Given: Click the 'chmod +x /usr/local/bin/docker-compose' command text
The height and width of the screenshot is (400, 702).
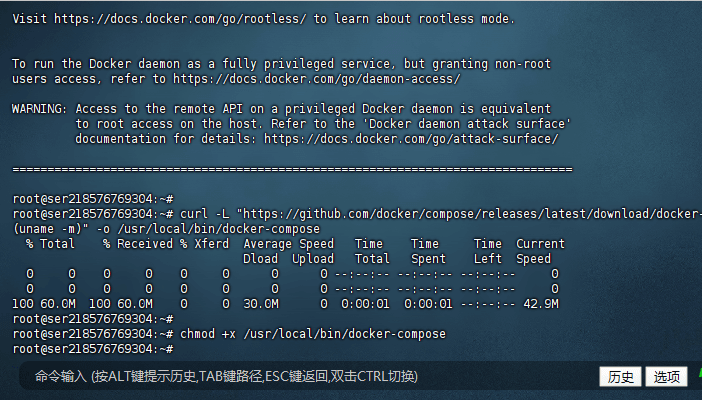Looking at the screenshot, I should (313, 334).
